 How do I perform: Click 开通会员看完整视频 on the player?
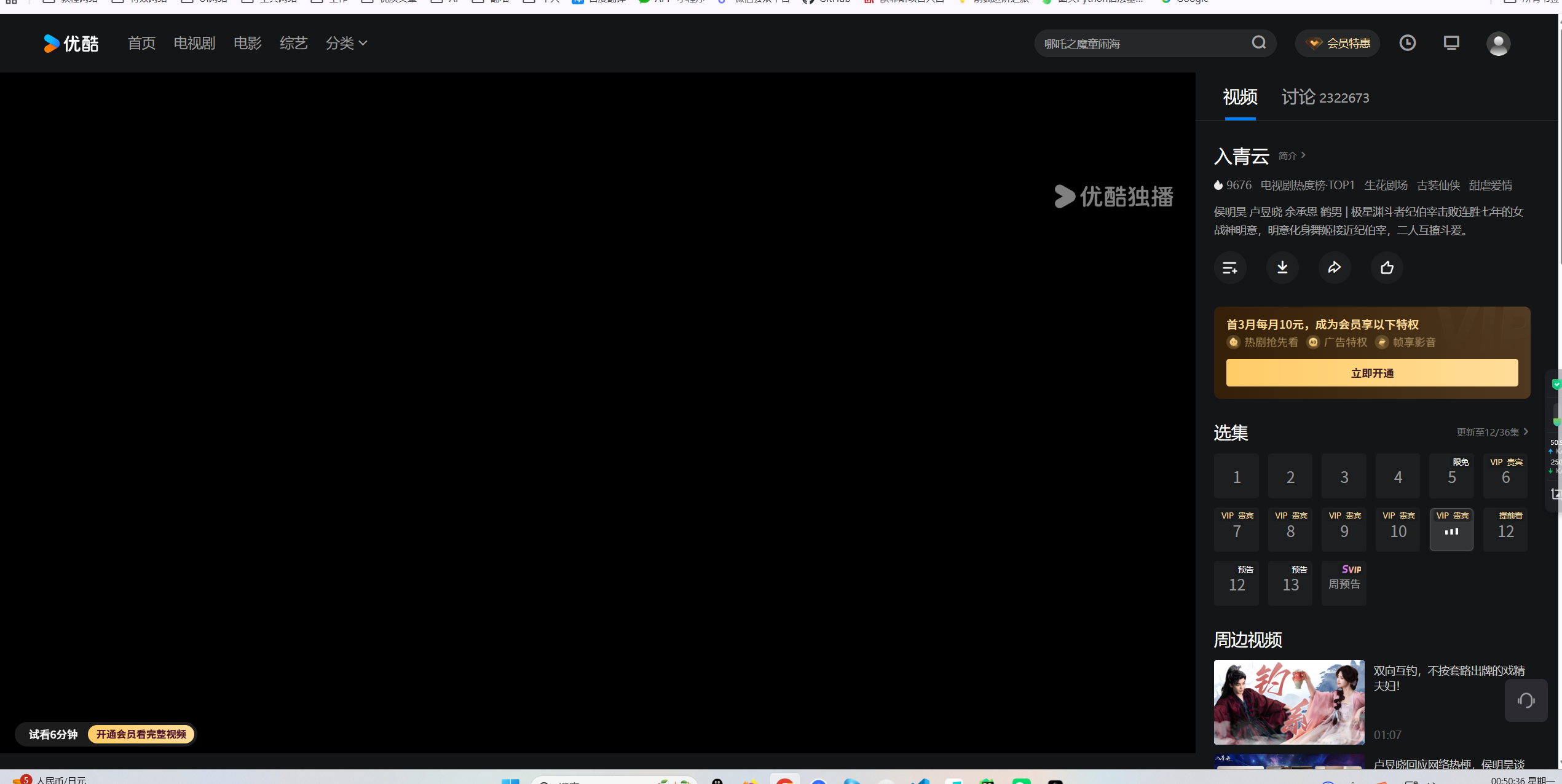pyautogui.click(x=141, y=734)
